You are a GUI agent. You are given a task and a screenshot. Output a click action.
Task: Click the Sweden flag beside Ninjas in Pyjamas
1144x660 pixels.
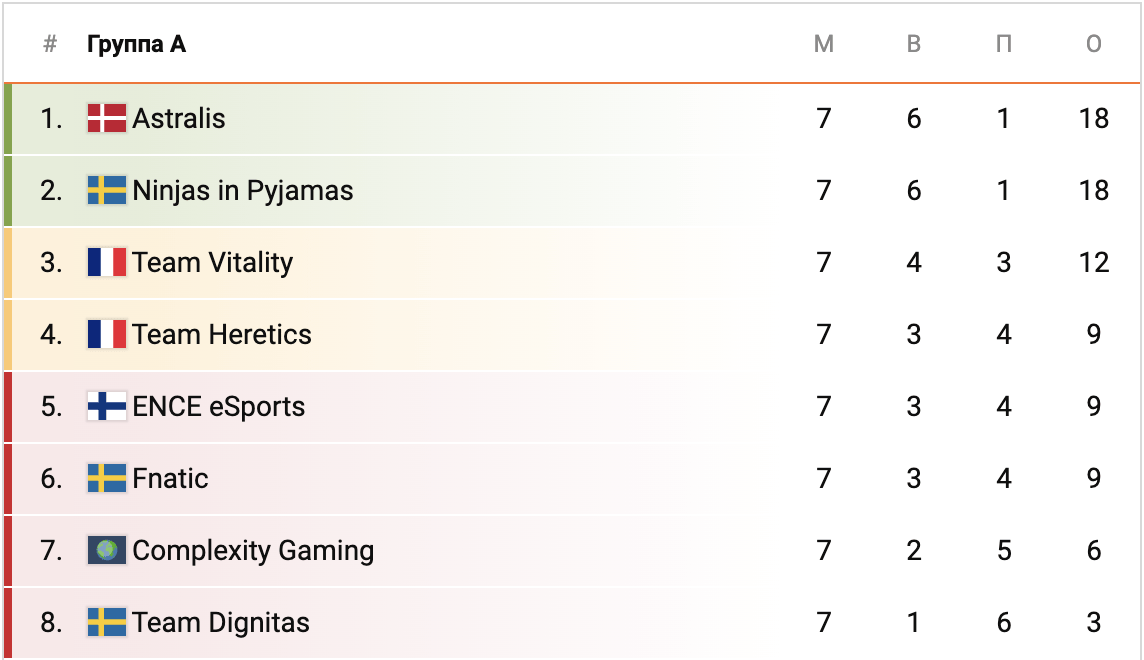[106, 191]
